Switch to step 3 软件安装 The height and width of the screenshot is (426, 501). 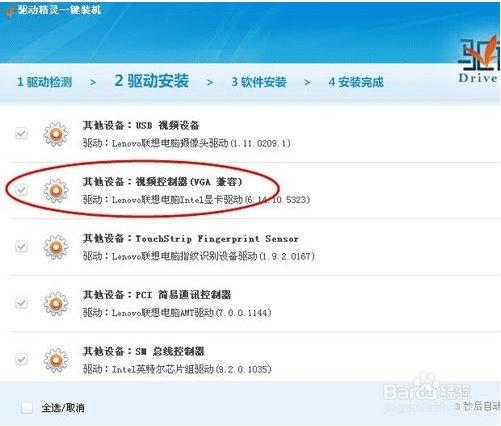tap(259, 82)
